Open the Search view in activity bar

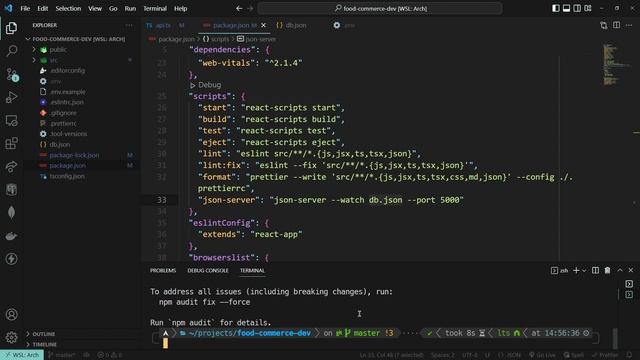coord(11,51)
